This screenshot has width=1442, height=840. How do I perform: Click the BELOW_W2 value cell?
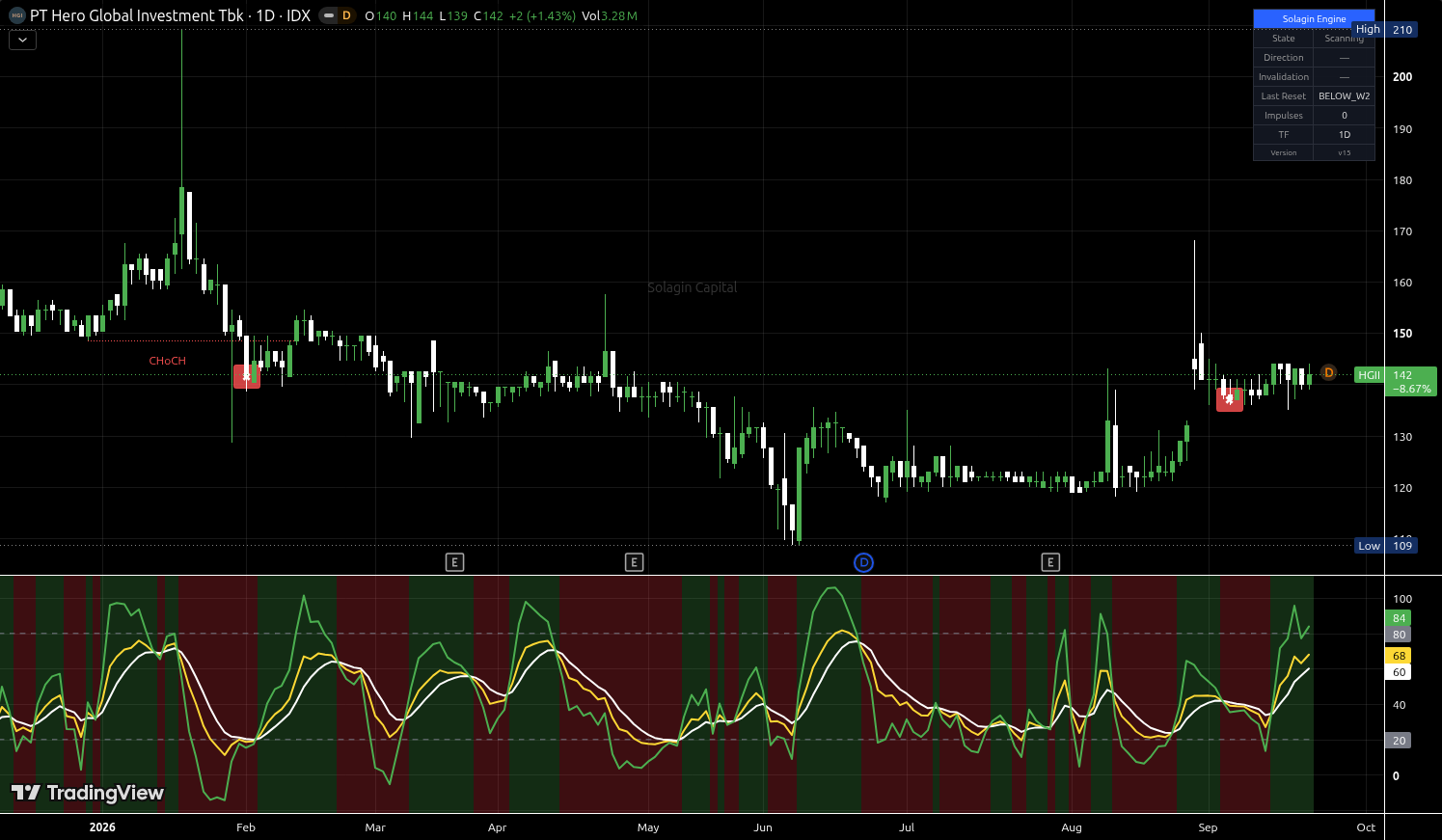1344,96
